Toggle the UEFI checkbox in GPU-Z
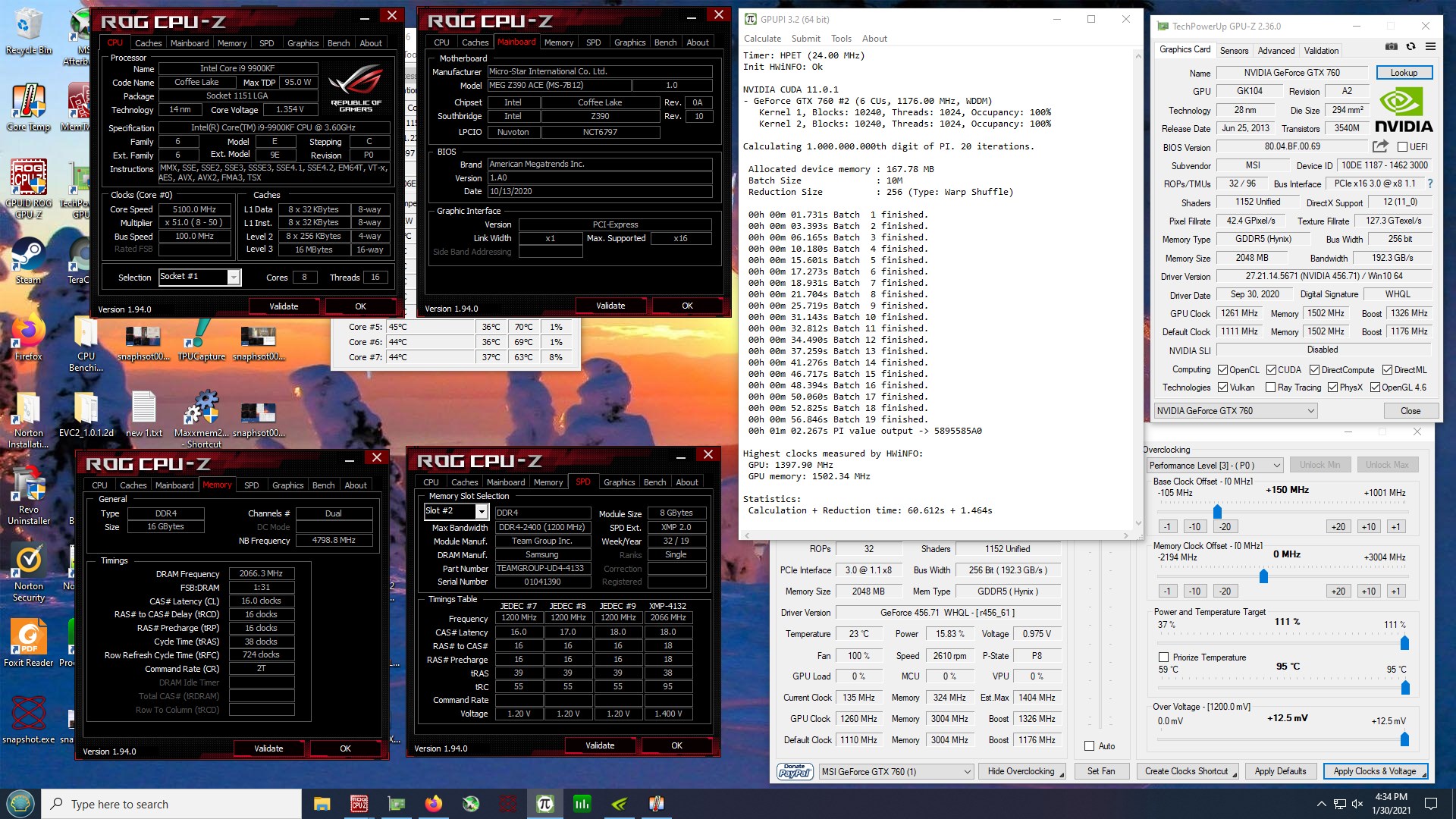Image resolution: width=1456 pixels, height=819 pixels. point(1402,147)
